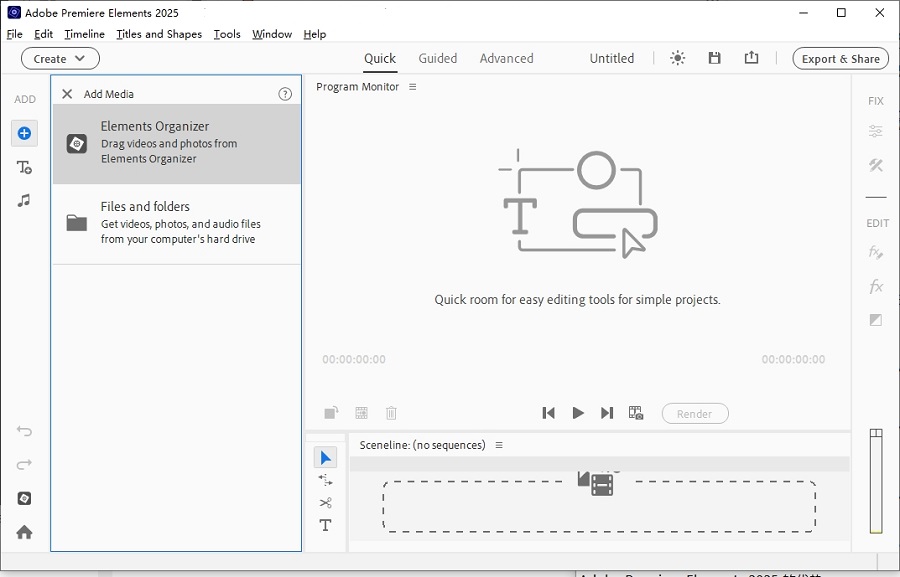The width and height of the screenshot is (900, 577).
Task: Open the Music note panel icon
Action: tap(24, 200)
